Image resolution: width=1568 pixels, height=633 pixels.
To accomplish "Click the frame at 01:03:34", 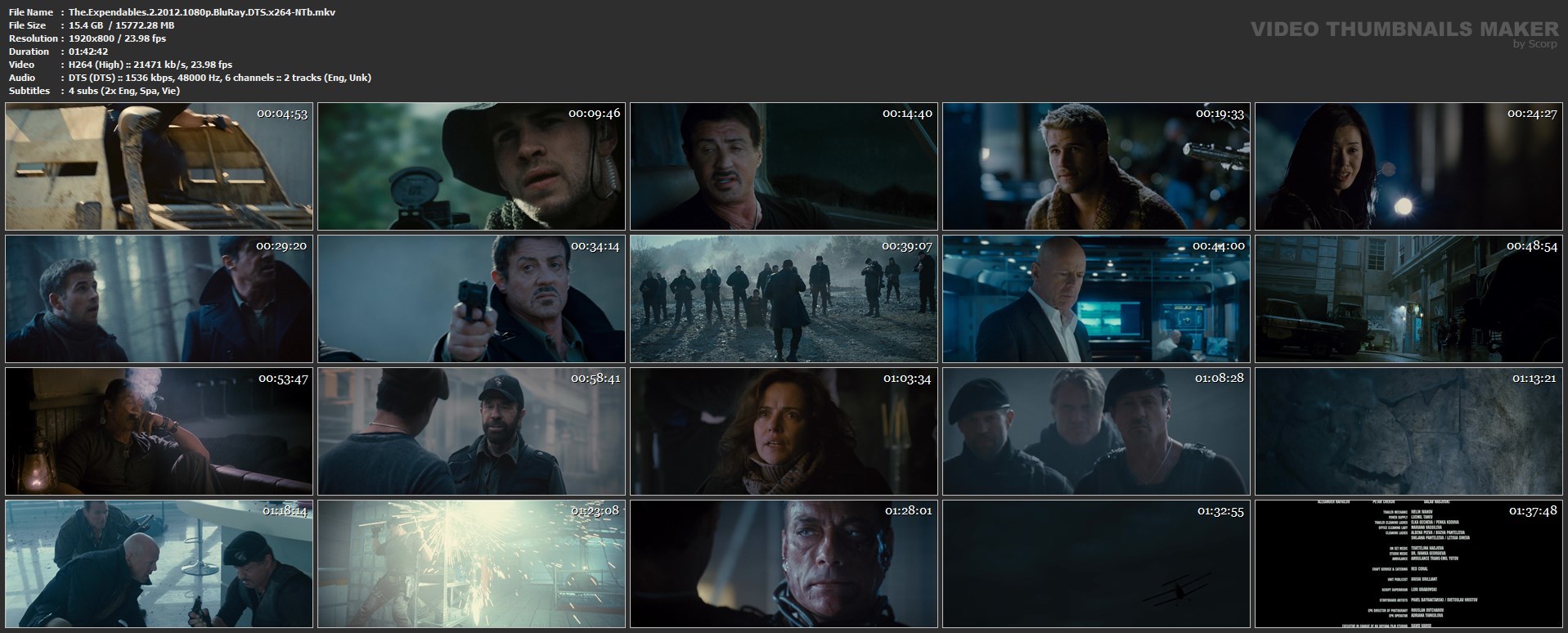I will [784, 431].
